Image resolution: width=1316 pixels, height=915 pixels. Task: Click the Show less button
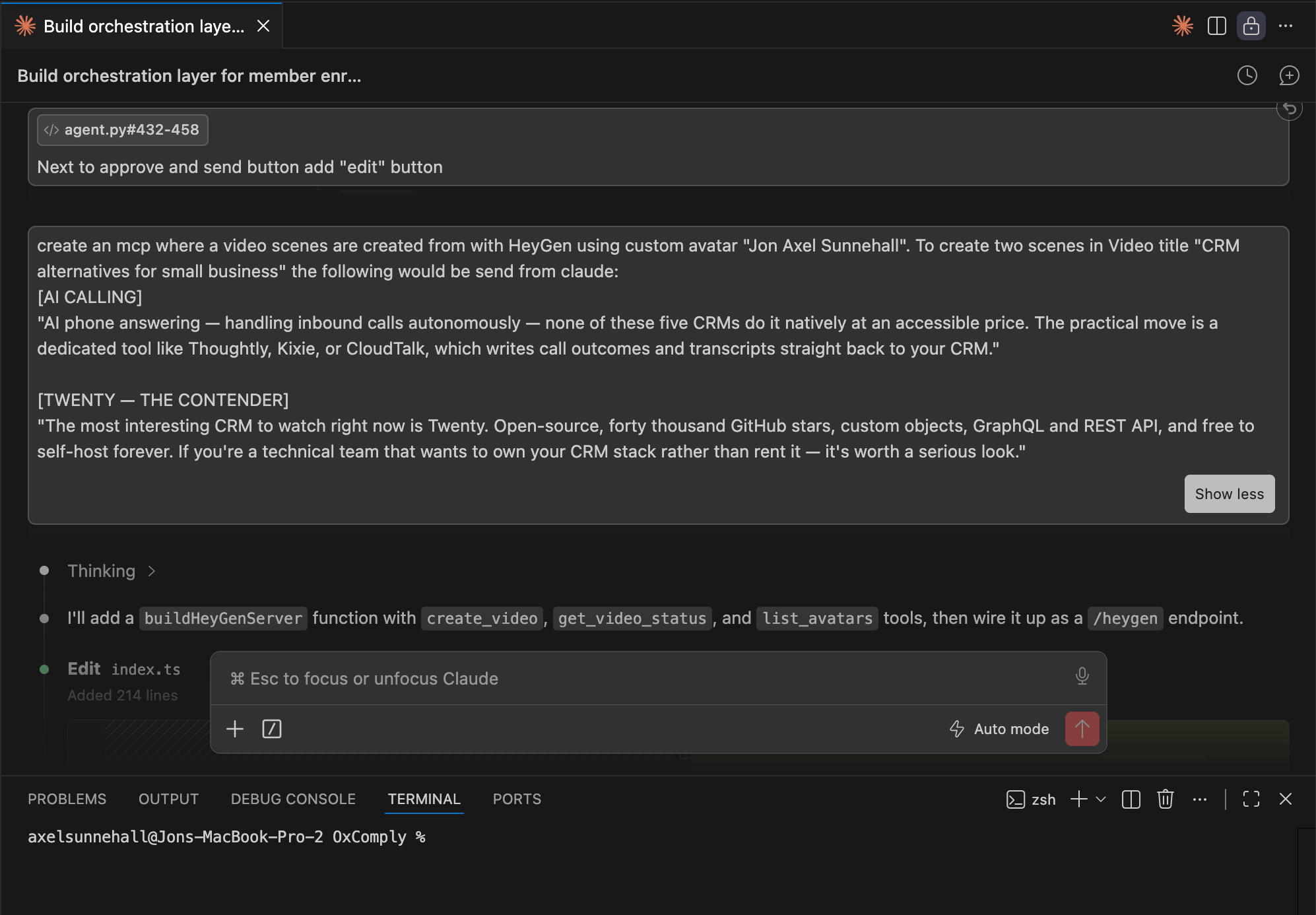[x=1229, y=494]
